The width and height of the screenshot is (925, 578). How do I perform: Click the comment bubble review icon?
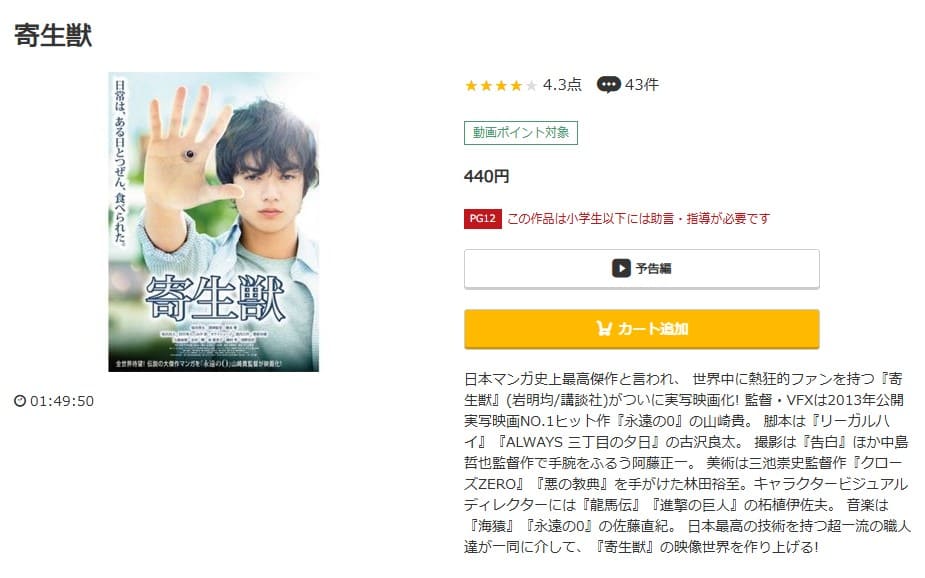point(608,85)
